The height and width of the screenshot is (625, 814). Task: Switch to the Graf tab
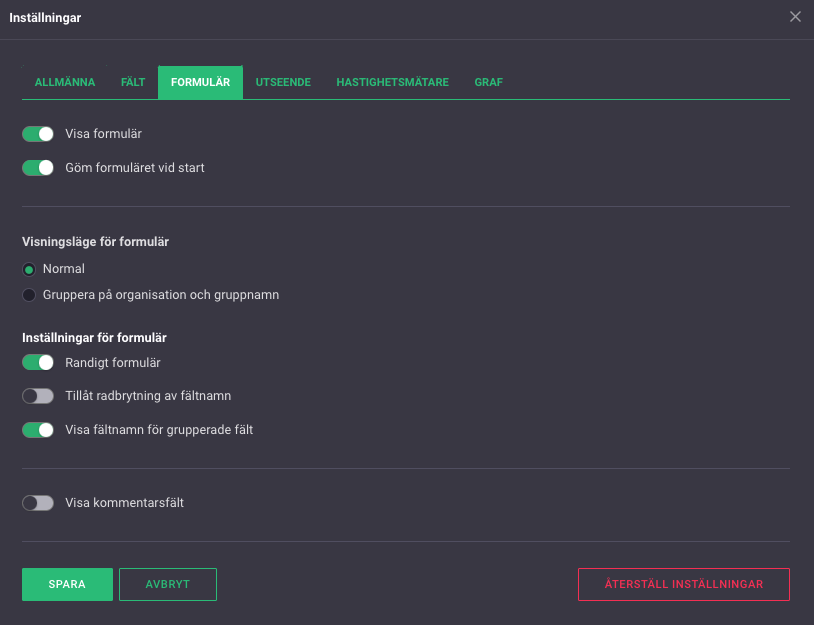pos(488,82)
